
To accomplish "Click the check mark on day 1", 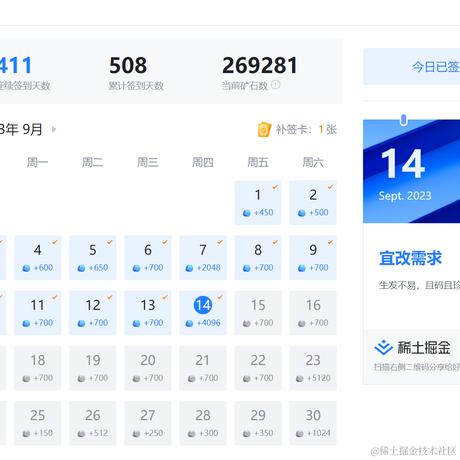I will pos(275,187).
